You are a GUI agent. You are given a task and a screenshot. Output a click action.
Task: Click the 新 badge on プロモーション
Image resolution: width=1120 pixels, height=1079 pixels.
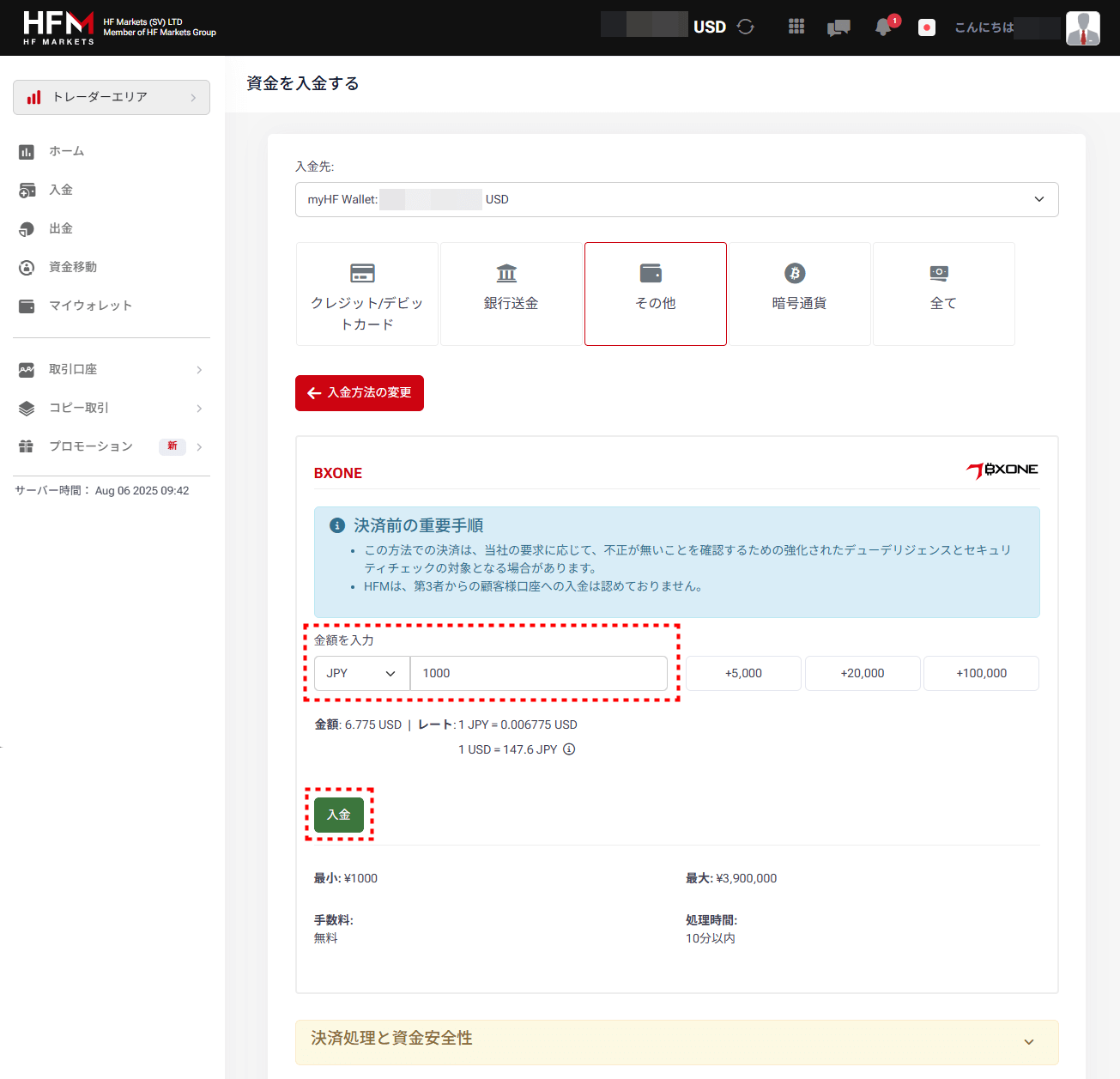click(x=173, y=446)
